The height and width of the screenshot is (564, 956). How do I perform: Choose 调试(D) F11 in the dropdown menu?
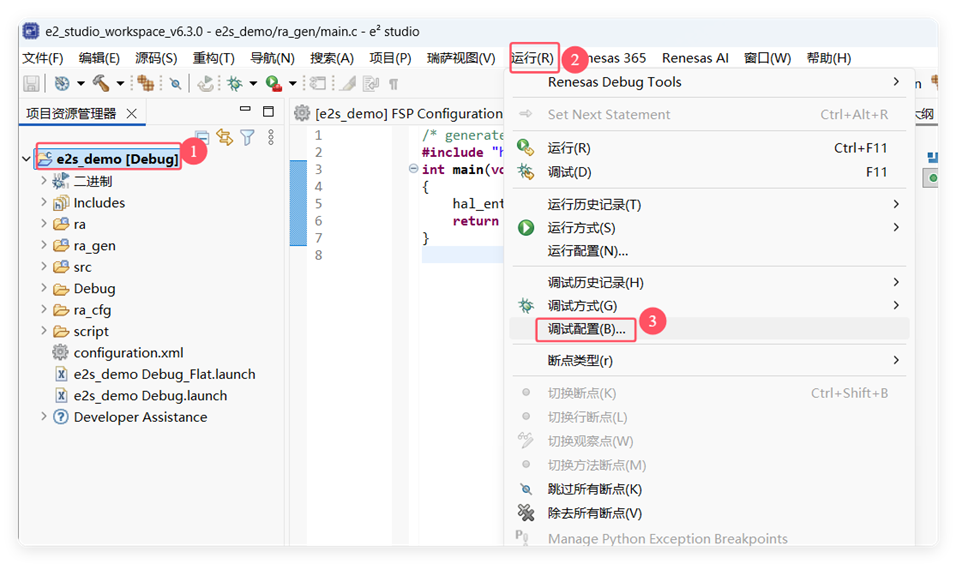(709, 172)
